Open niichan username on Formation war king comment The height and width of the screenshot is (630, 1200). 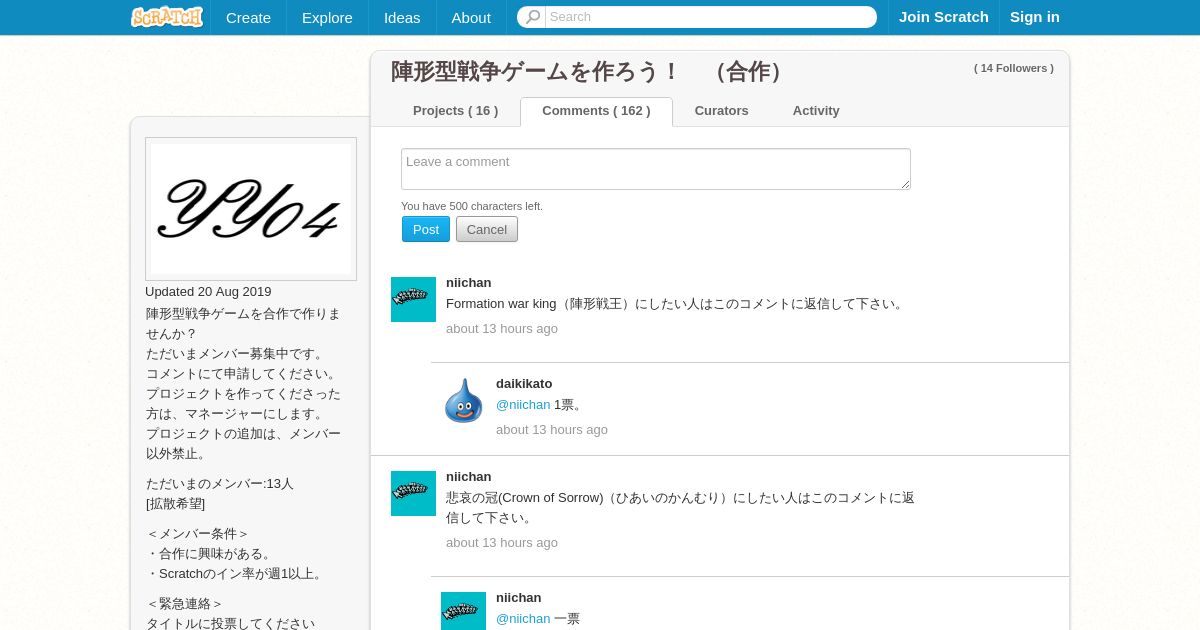(x=469, y=283)
